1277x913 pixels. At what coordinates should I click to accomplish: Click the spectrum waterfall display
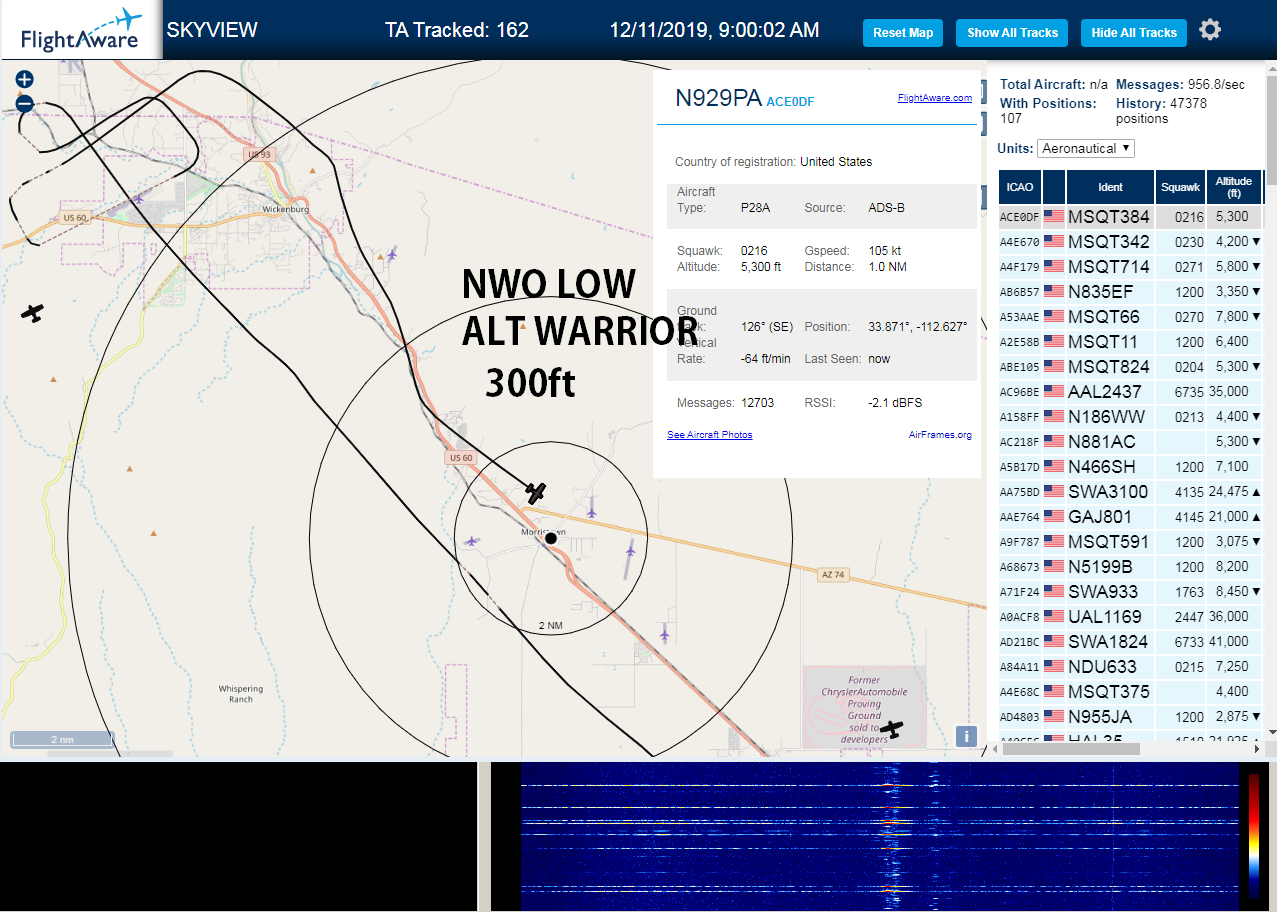(878, 836)
